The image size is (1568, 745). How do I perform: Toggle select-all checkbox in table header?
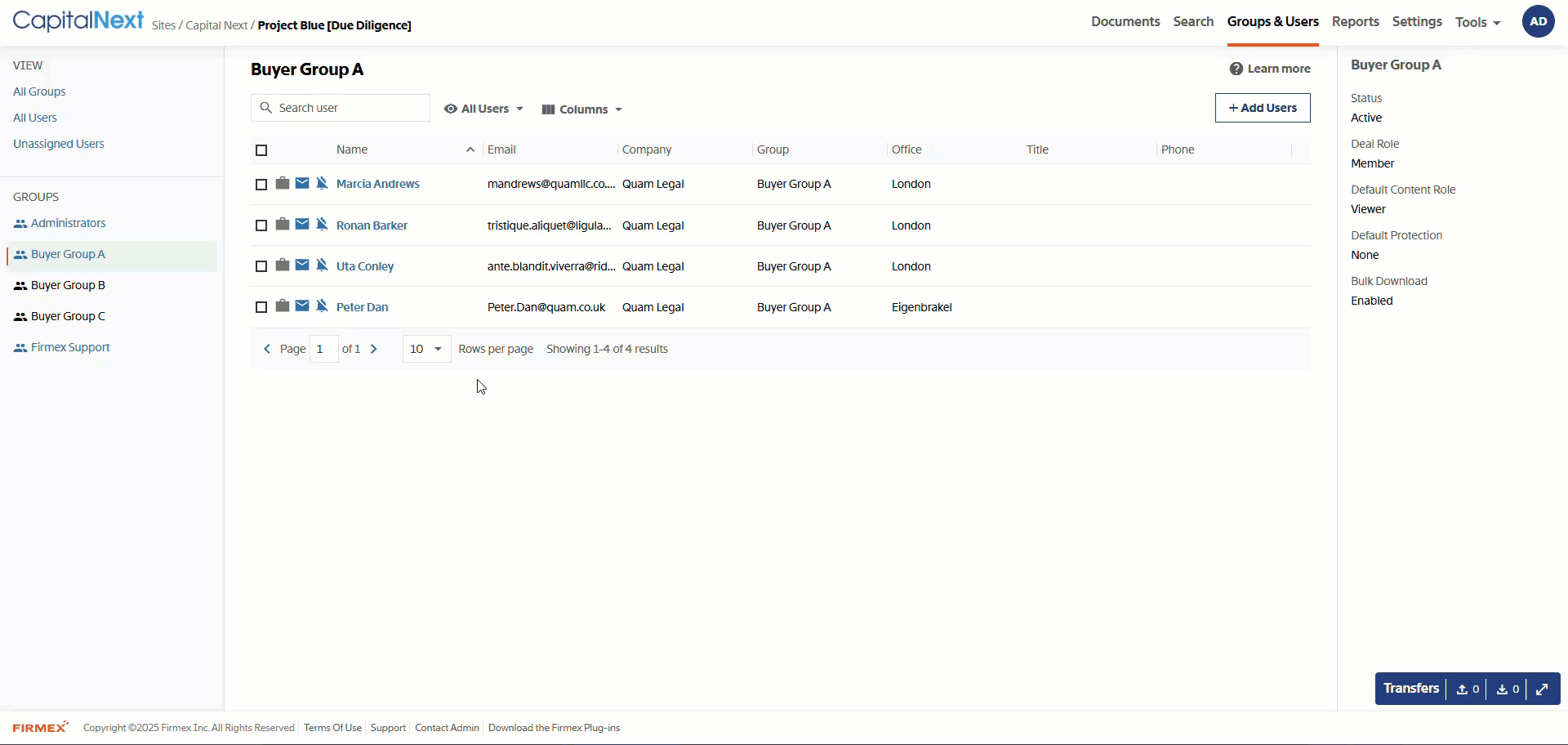(261, 150)
